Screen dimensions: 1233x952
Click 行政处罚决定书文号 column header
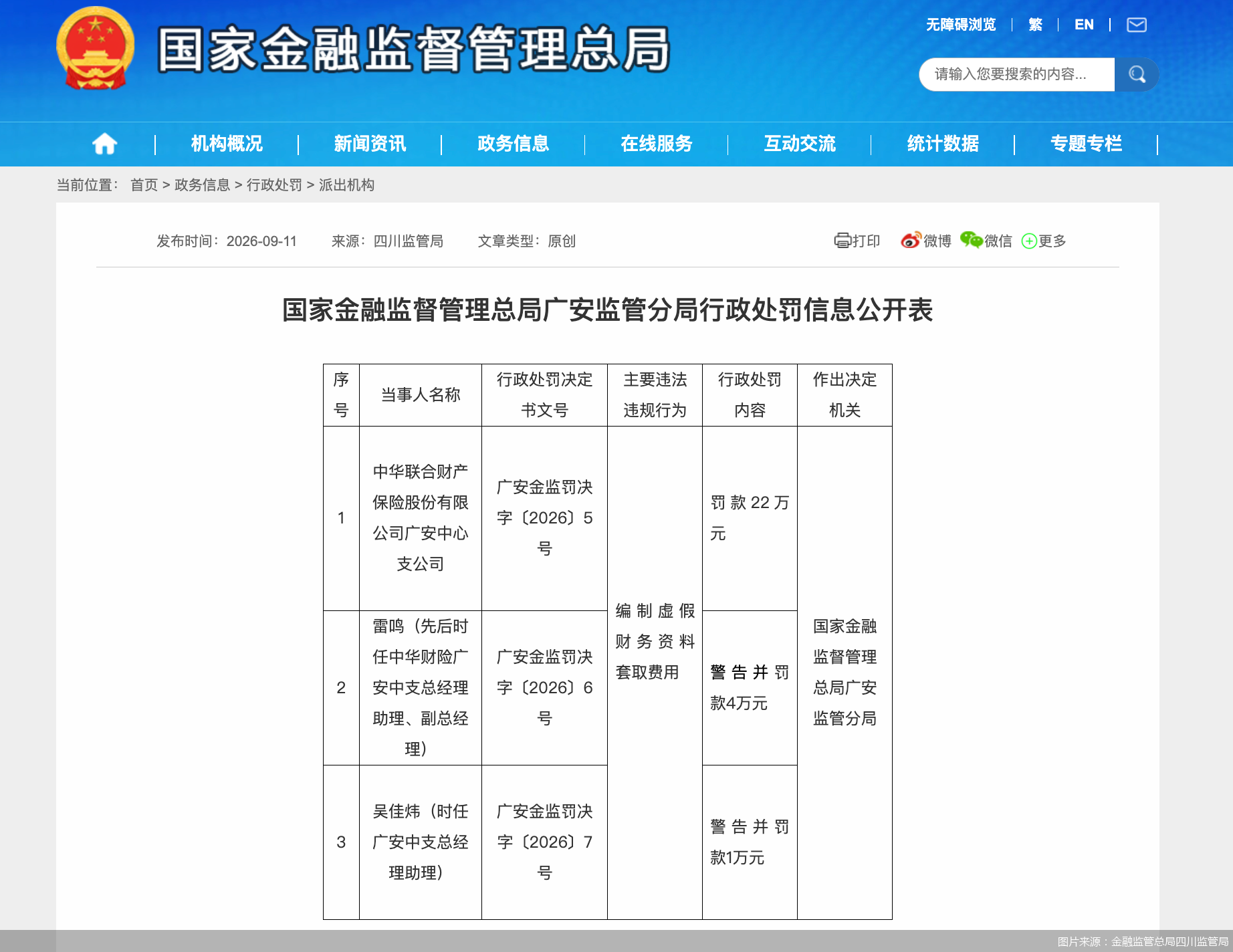click(544, 395)
